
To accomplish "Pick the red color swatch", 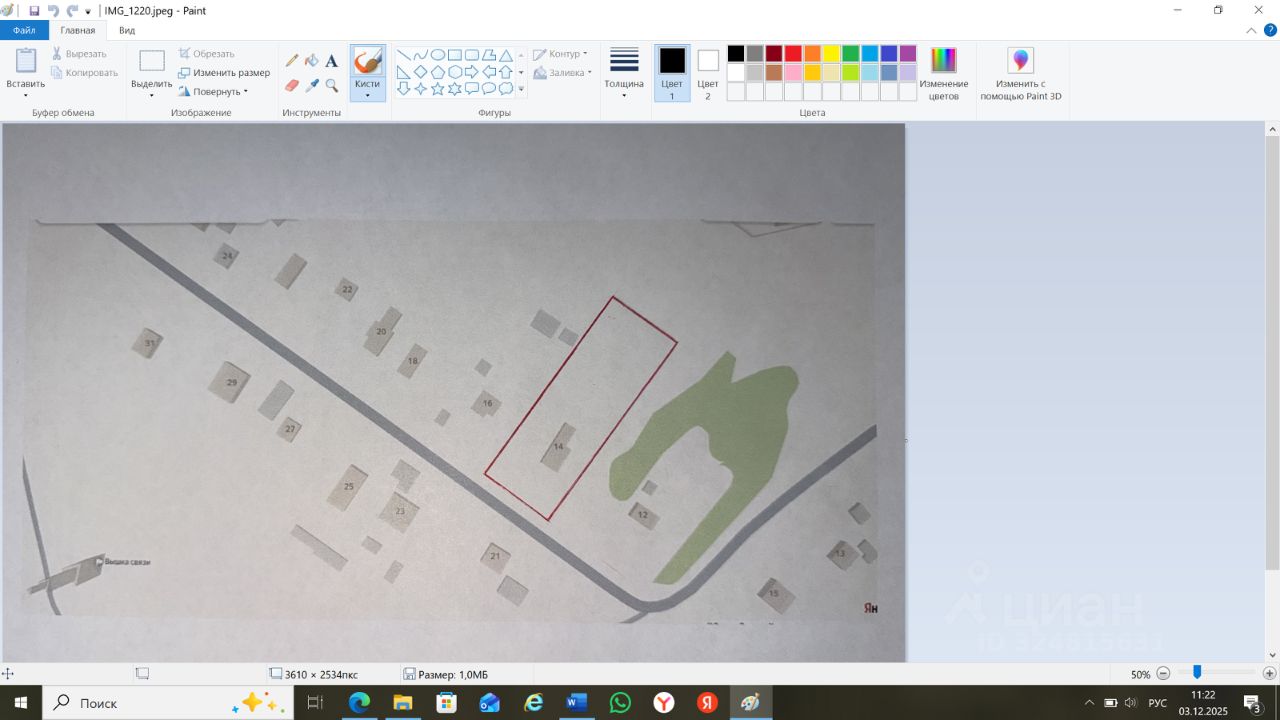I will (x=793, y=54).
